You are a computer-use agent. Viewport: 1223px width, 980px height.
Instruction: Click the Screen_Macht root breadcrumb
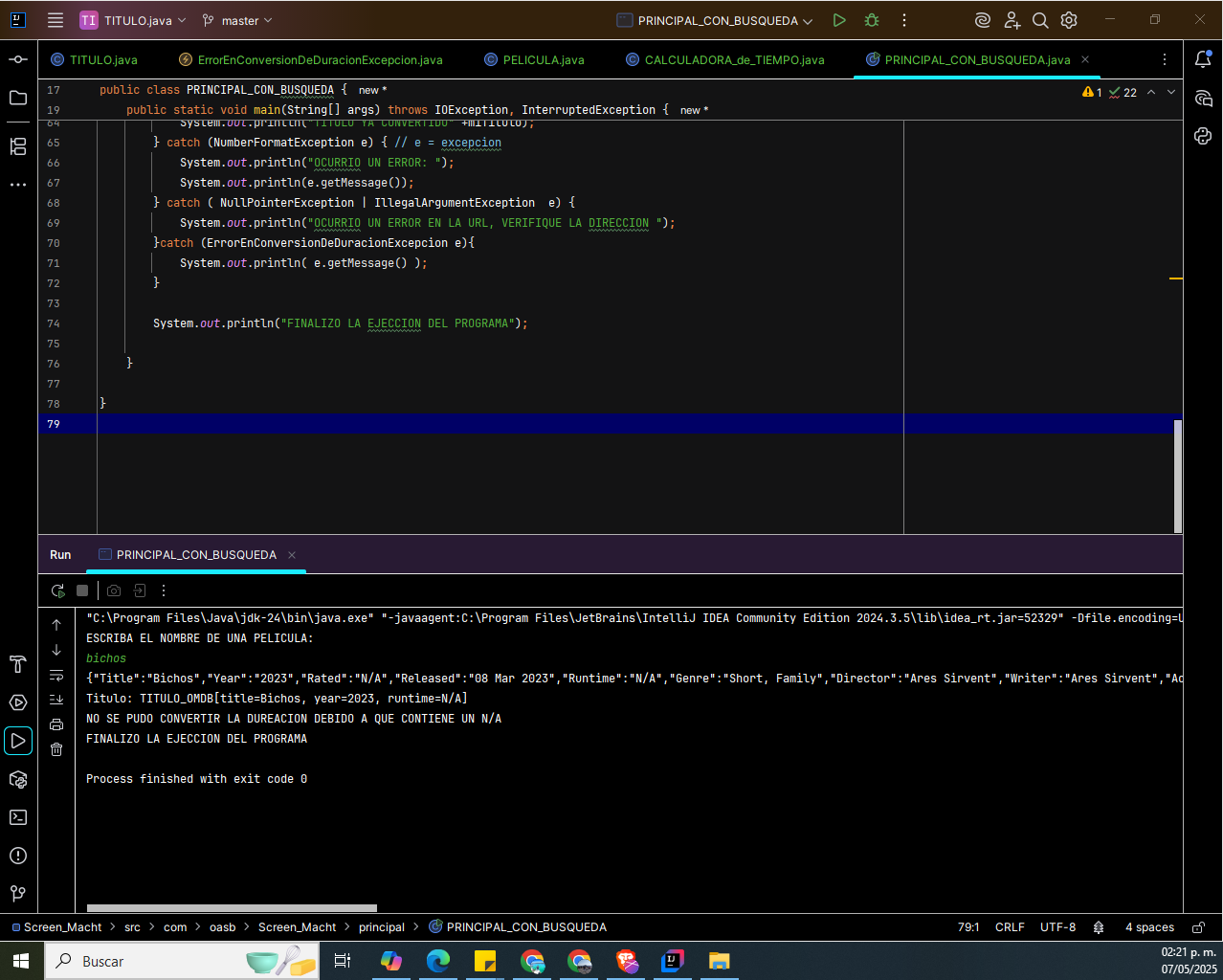tap(56, 927)
